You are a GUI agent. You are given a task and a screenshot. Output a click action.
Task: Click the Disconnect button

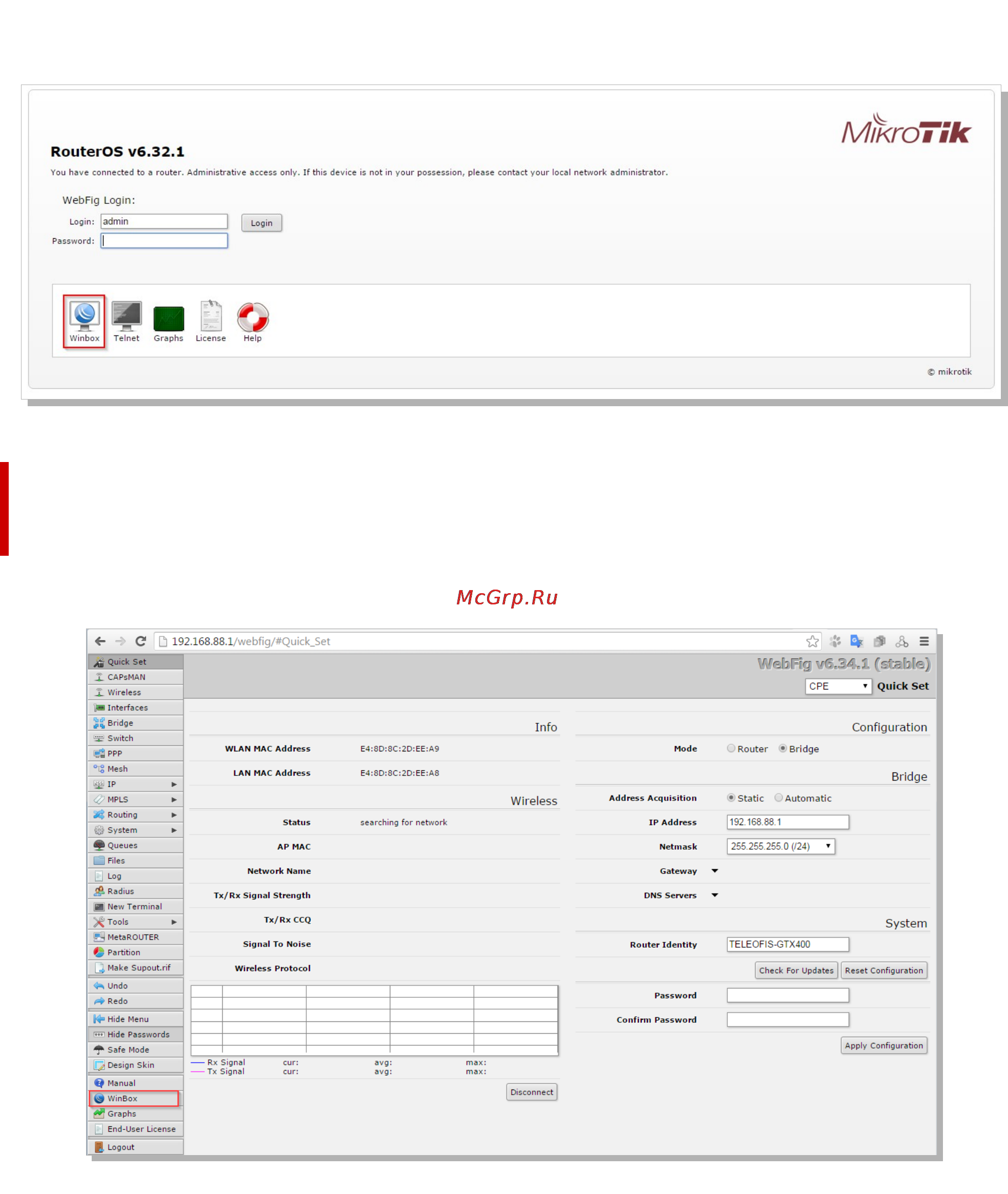point(532,1092)
